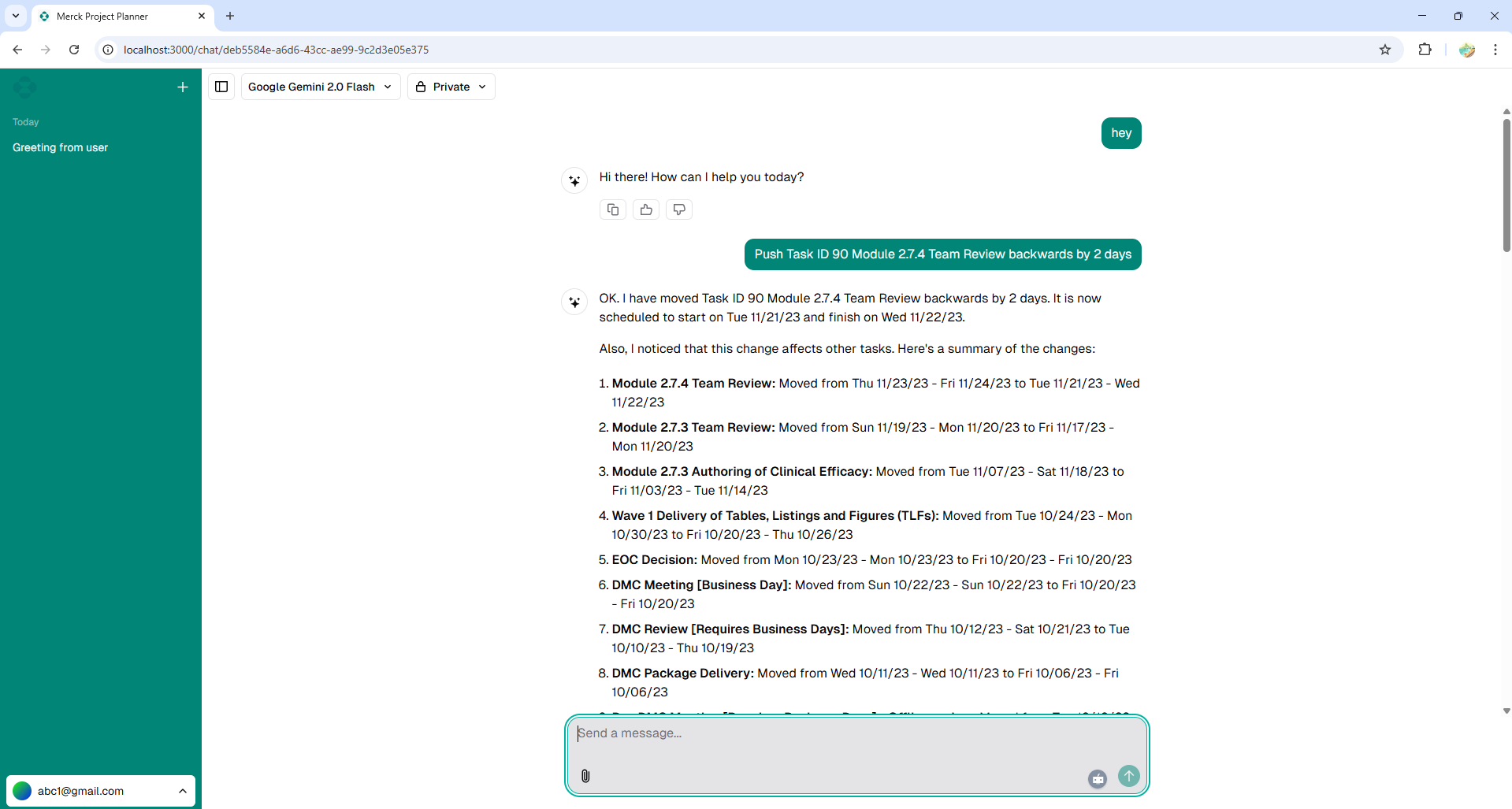Downvote the greeting response with thumbs down
The width and height of the screenshot is (1512, 809).
point(679,210)
